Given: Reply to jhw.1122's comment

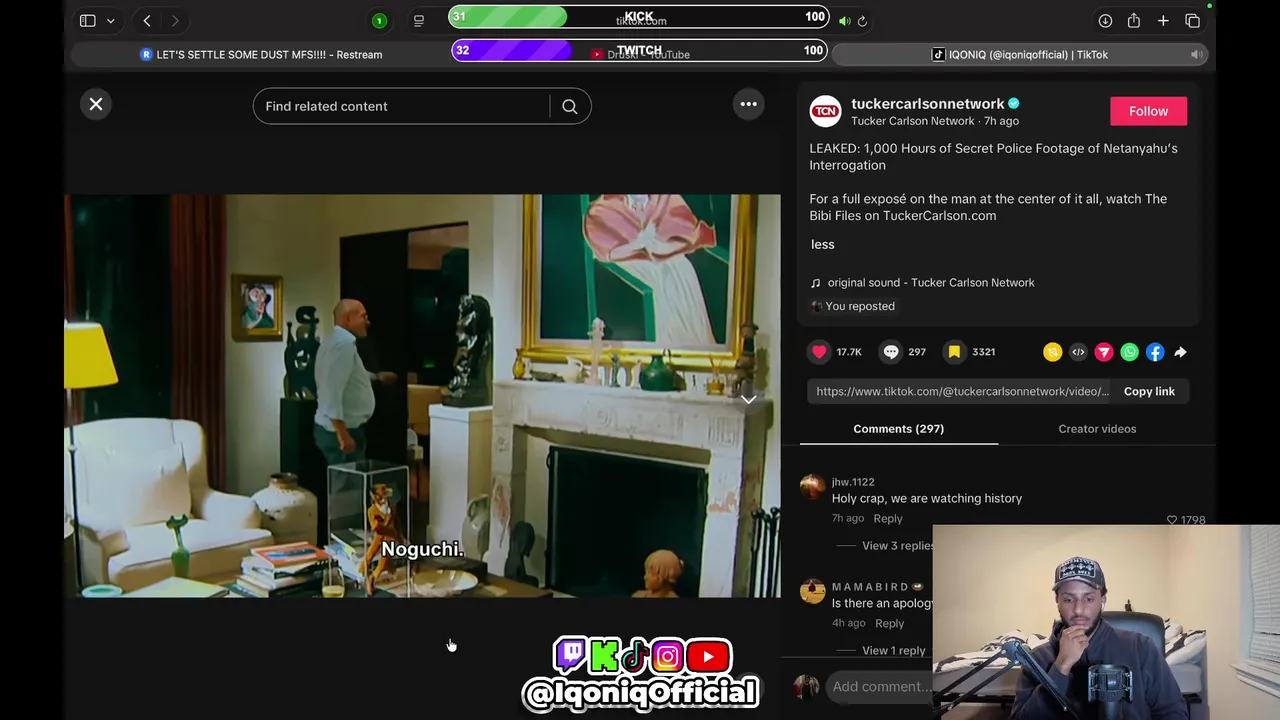Looking at the screenshot, I should click(x=888, y=519).
